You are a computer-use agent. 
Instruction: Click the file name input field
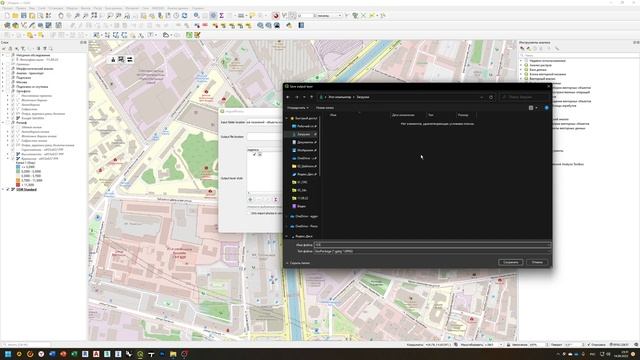pos(433,245)
